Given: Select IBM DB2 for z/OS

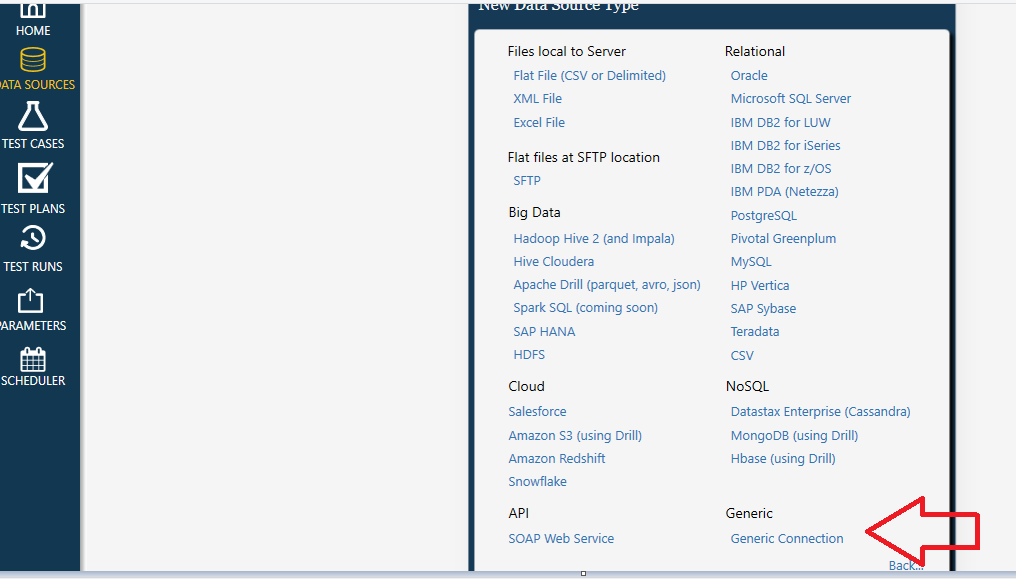Looking at the screenshot, I should (x=781, y=169).
